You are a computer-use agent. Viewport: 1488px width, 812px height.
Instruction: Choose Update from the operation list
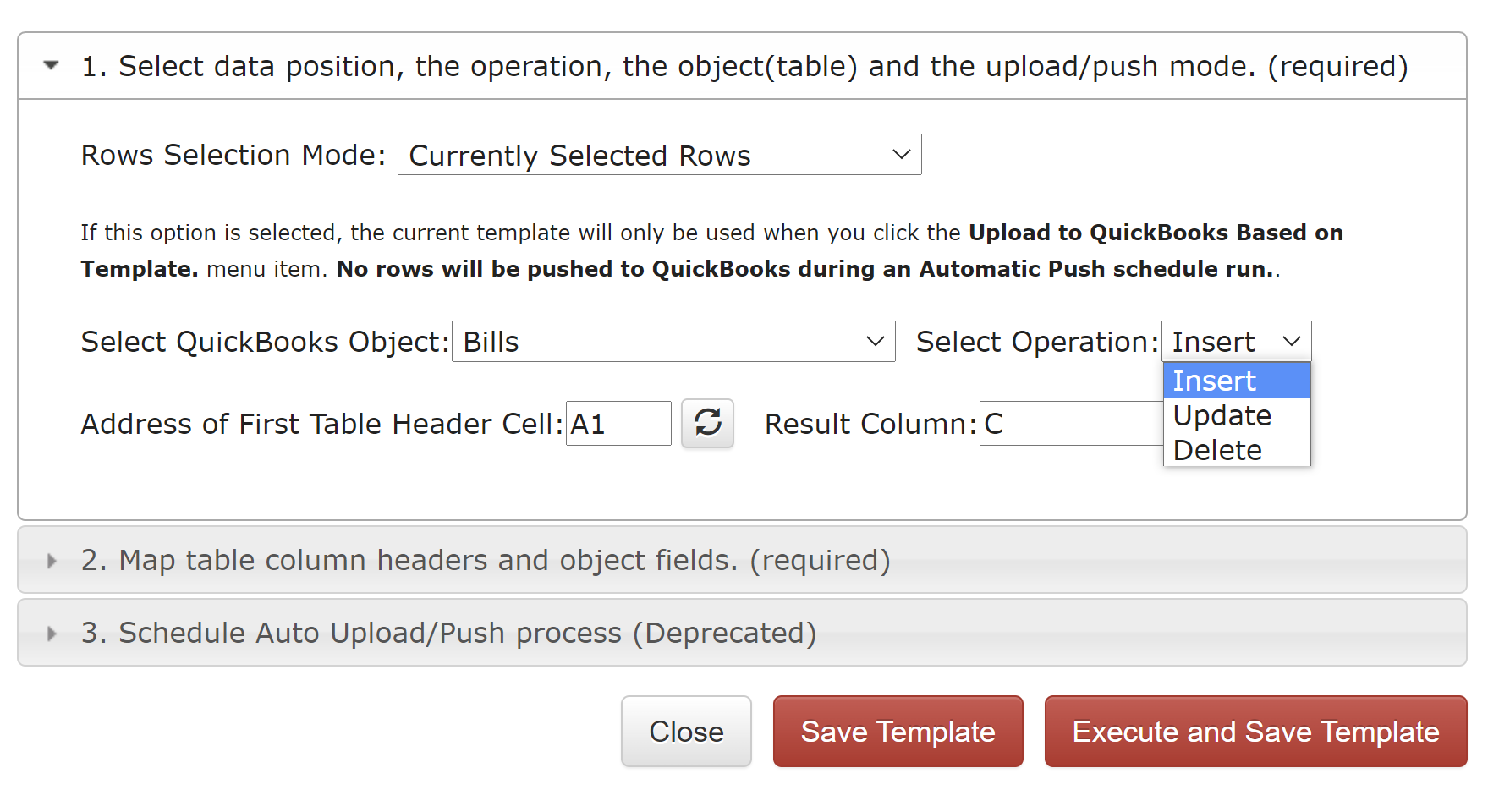tap(1237, 415)
